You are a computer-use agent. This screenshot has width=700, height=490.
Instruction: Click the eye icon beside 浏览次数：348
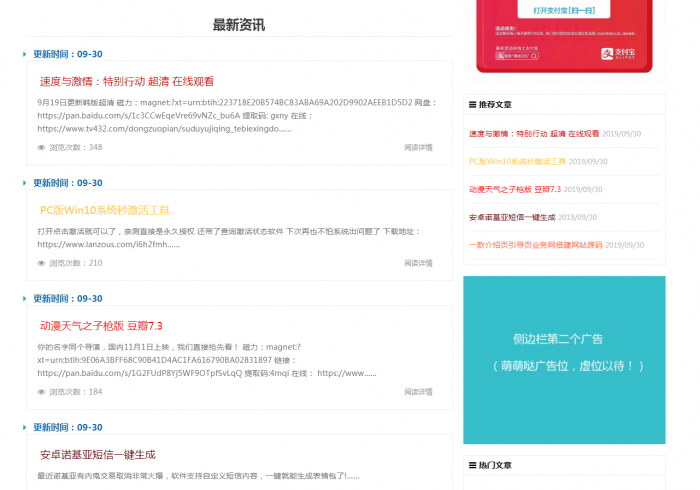(41, 147)
